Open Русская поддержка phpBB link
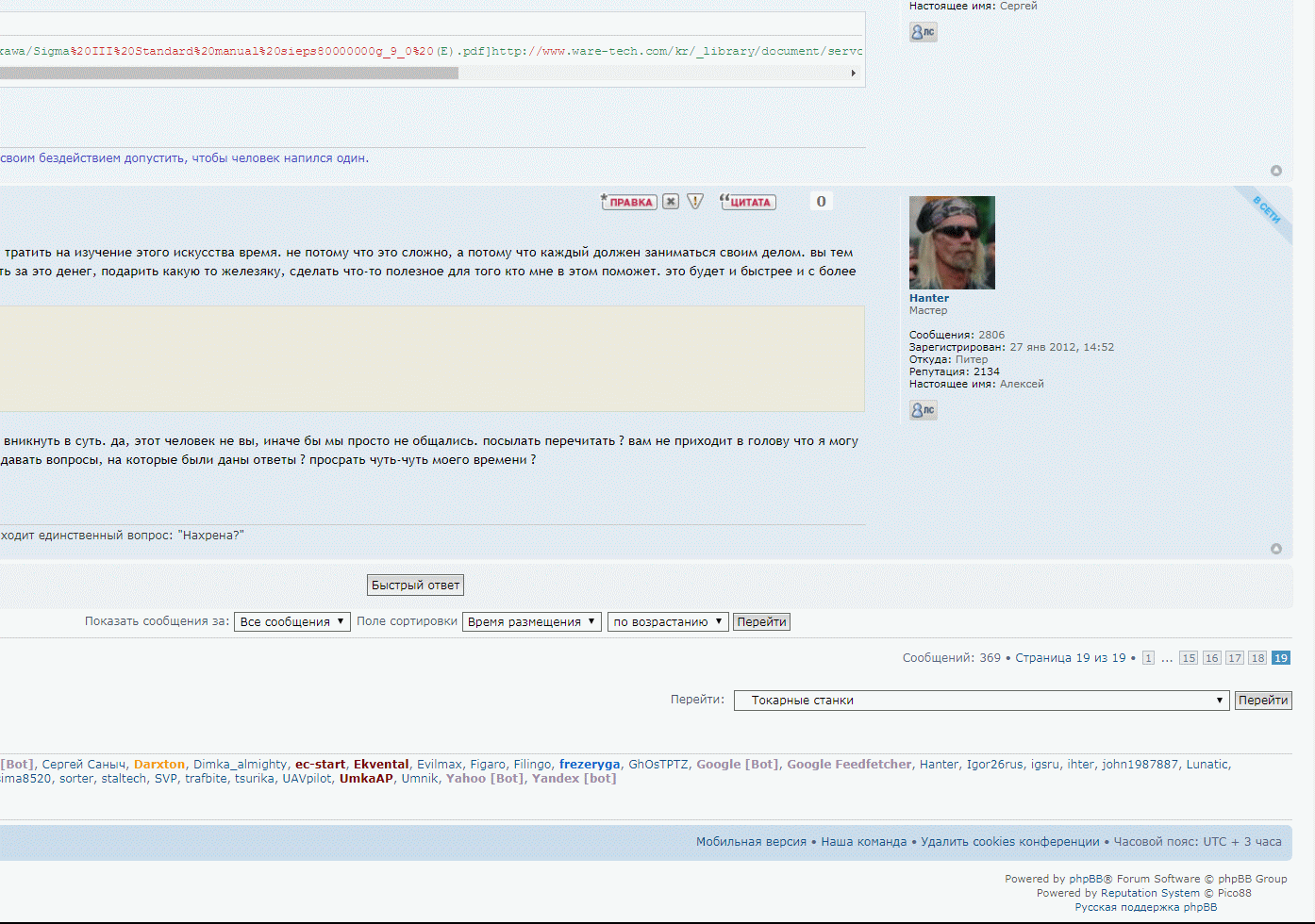This screenshot has height=924, width=1315. 1146,907
